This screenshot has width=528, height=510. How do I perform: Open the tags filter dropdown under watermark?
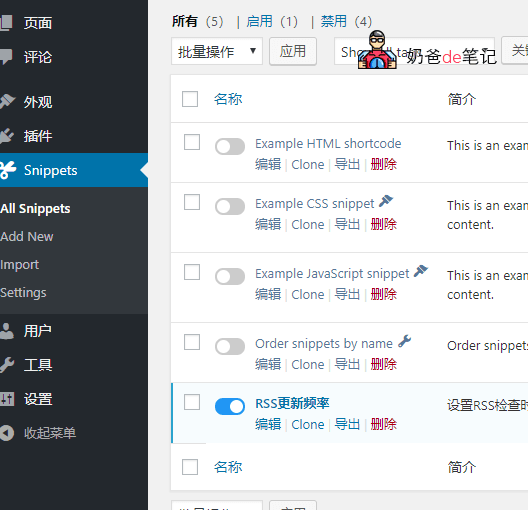pos(415,51)
